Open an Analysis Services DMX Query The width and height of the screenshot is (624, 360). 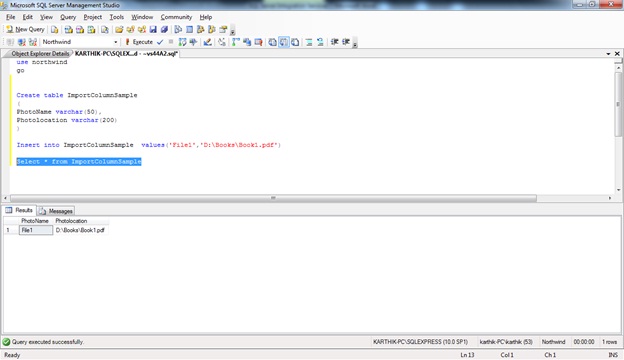pos(80,29)
